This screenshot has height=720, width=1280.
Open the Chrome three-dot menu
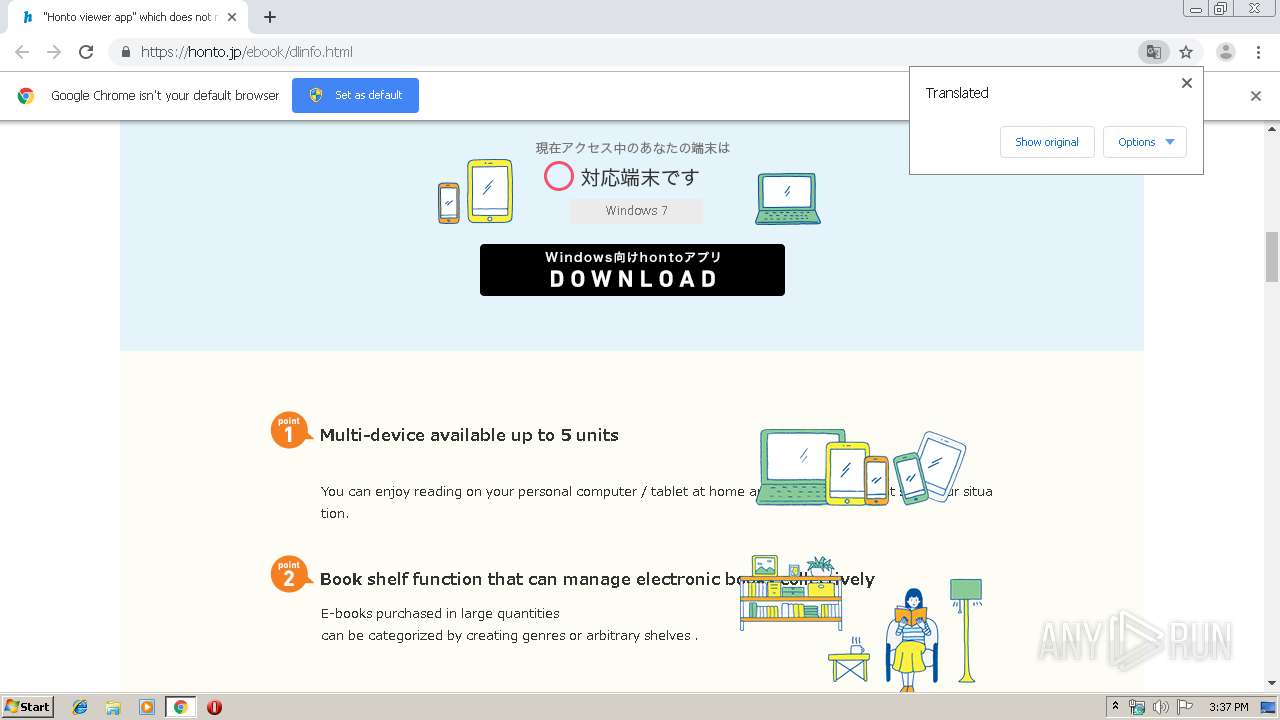[1258, 52]
